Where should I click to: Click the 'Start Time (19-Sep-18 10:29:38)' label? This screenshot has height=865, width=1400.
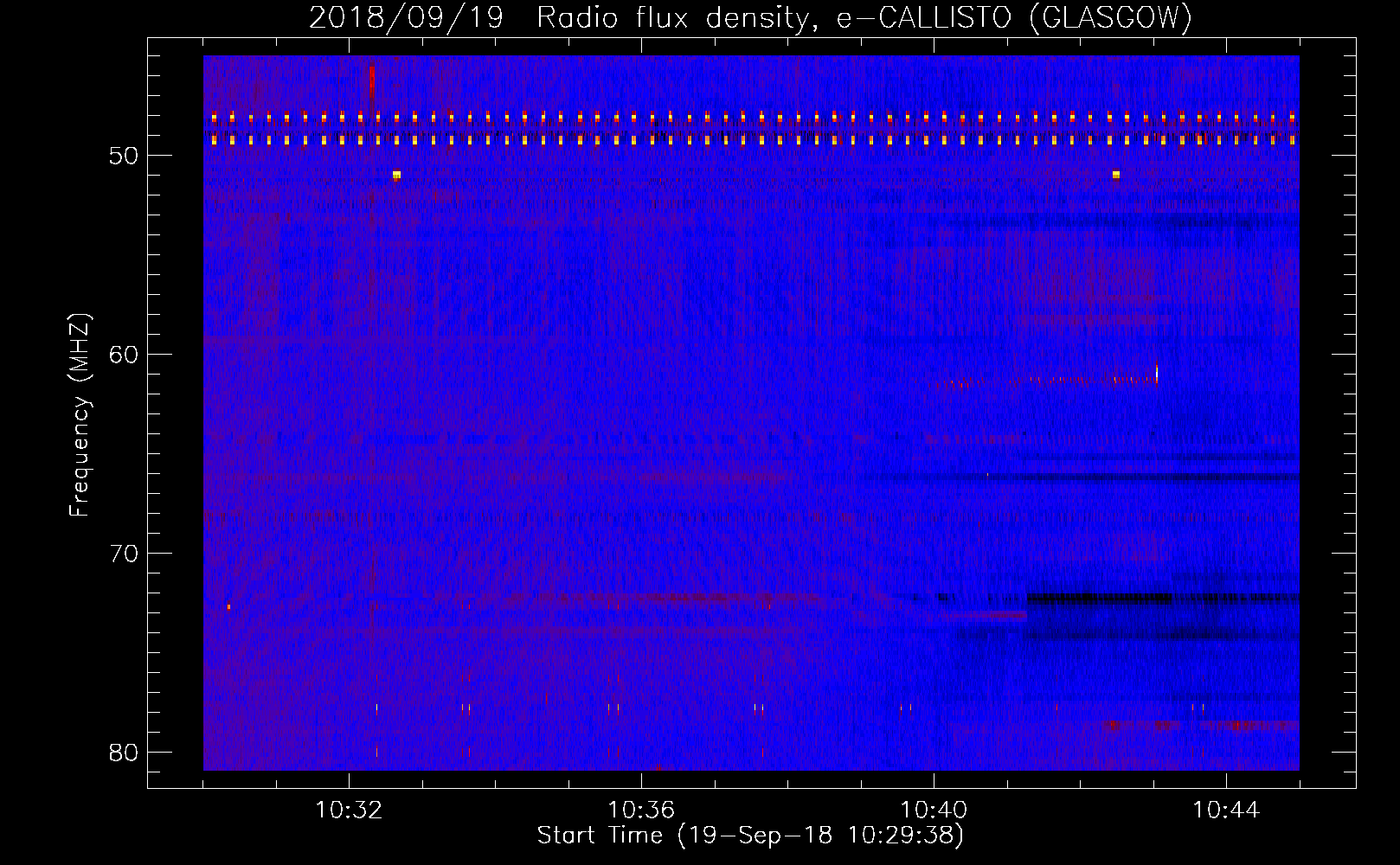coord(750,836)
